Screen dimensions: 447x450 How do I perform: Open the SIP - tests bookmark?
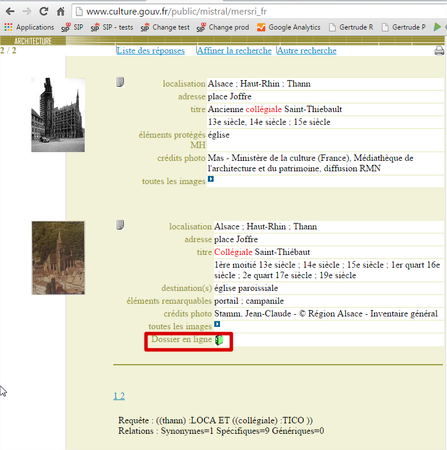click(x=112, y=27)
